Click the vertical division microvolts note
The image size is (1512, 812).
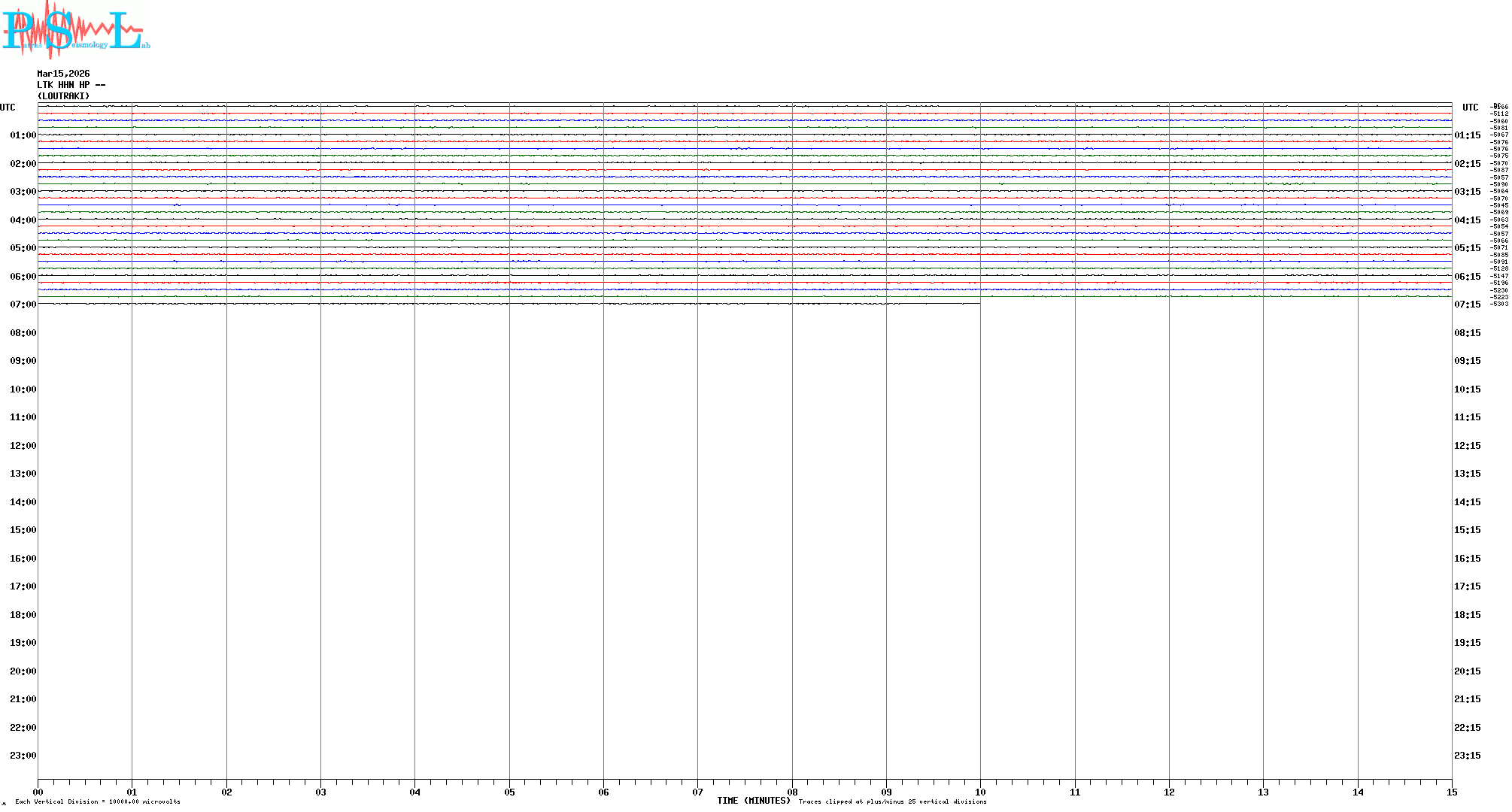98,801
